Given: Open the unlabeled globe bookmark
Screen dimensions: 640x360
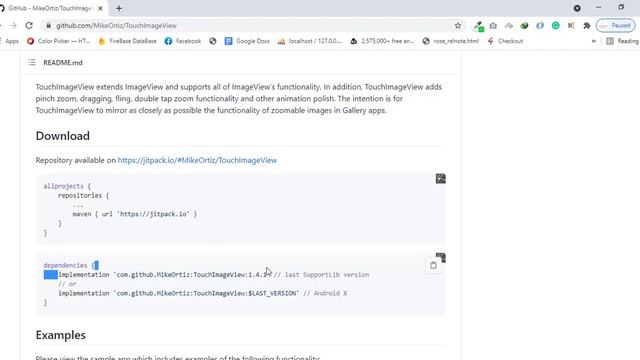Looking at the screenshot, I should (x=213, y=41).
